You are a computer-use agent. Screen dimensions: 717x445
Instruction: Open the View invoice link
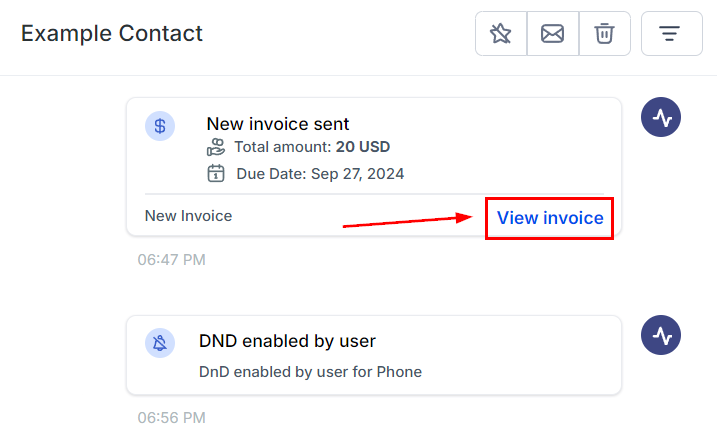[550, 218]
